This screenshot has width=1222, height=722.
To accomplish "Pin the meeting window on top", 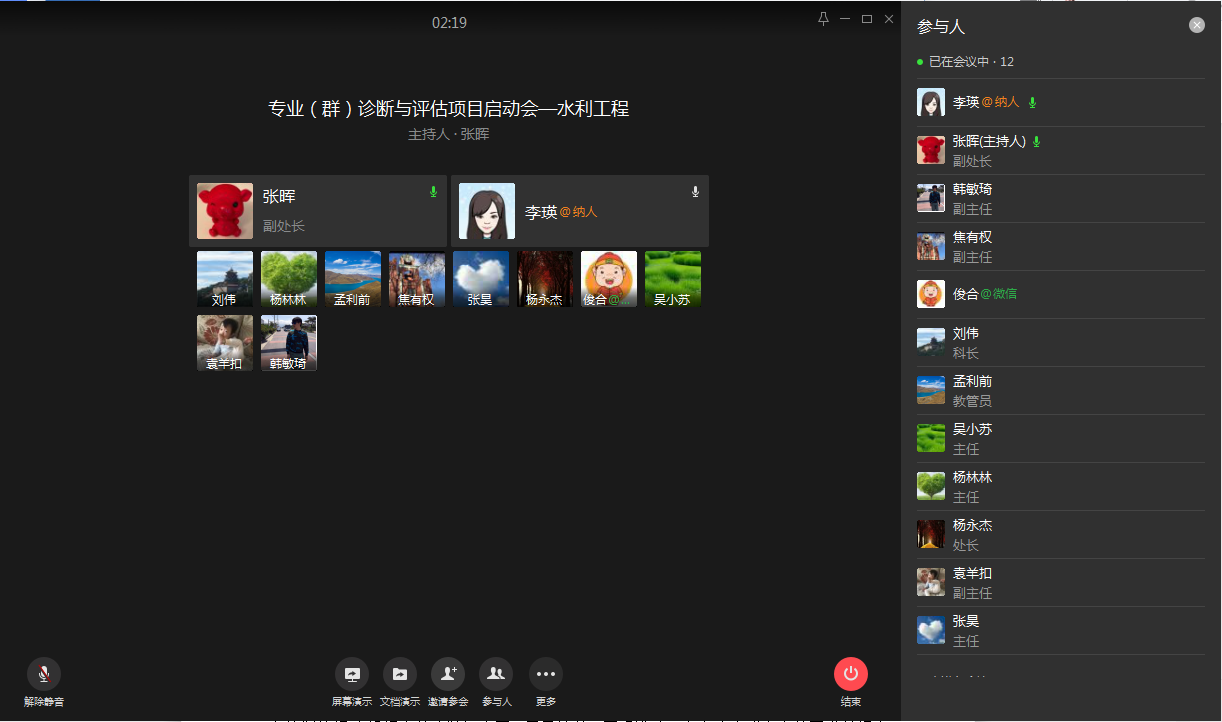I will (823, 19).
